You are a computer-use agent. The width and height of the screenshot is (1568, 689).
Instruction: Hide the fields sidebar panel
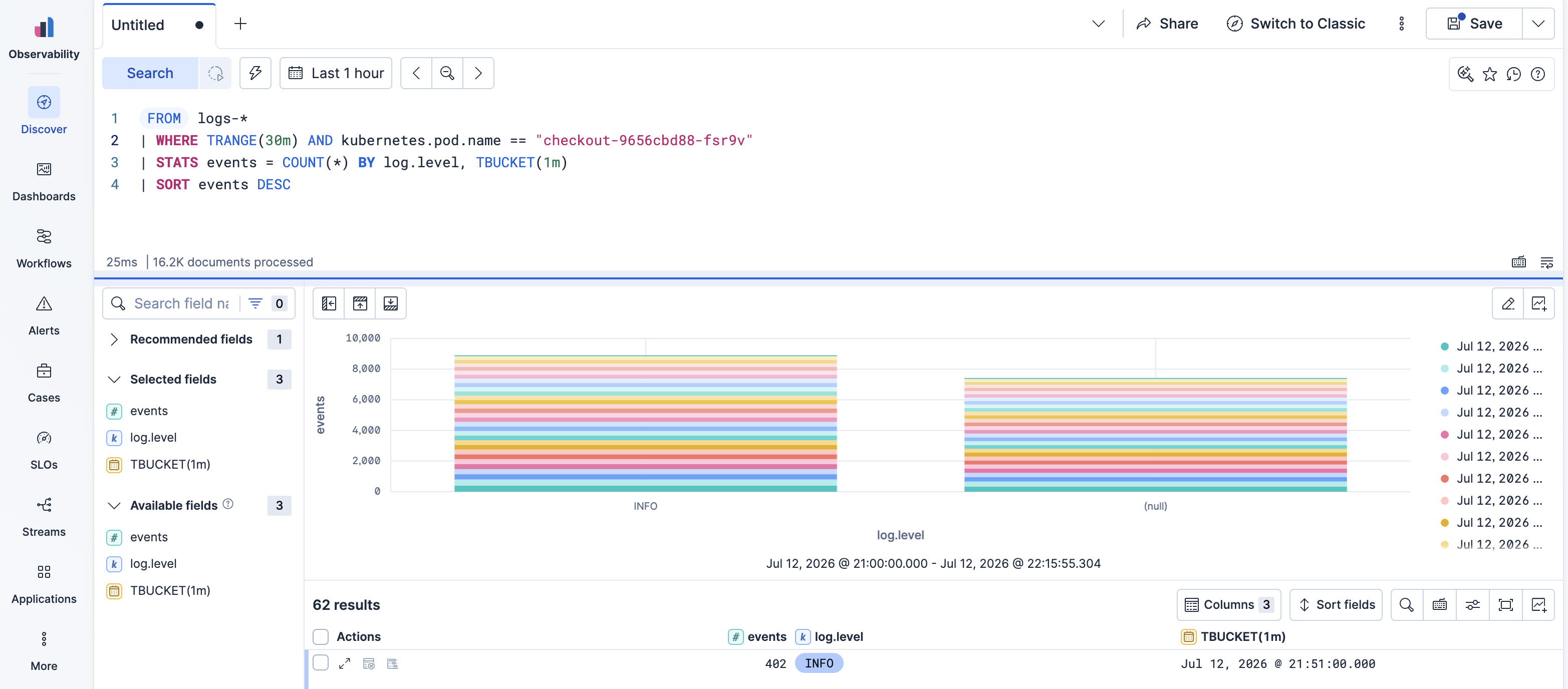[329, 303]
